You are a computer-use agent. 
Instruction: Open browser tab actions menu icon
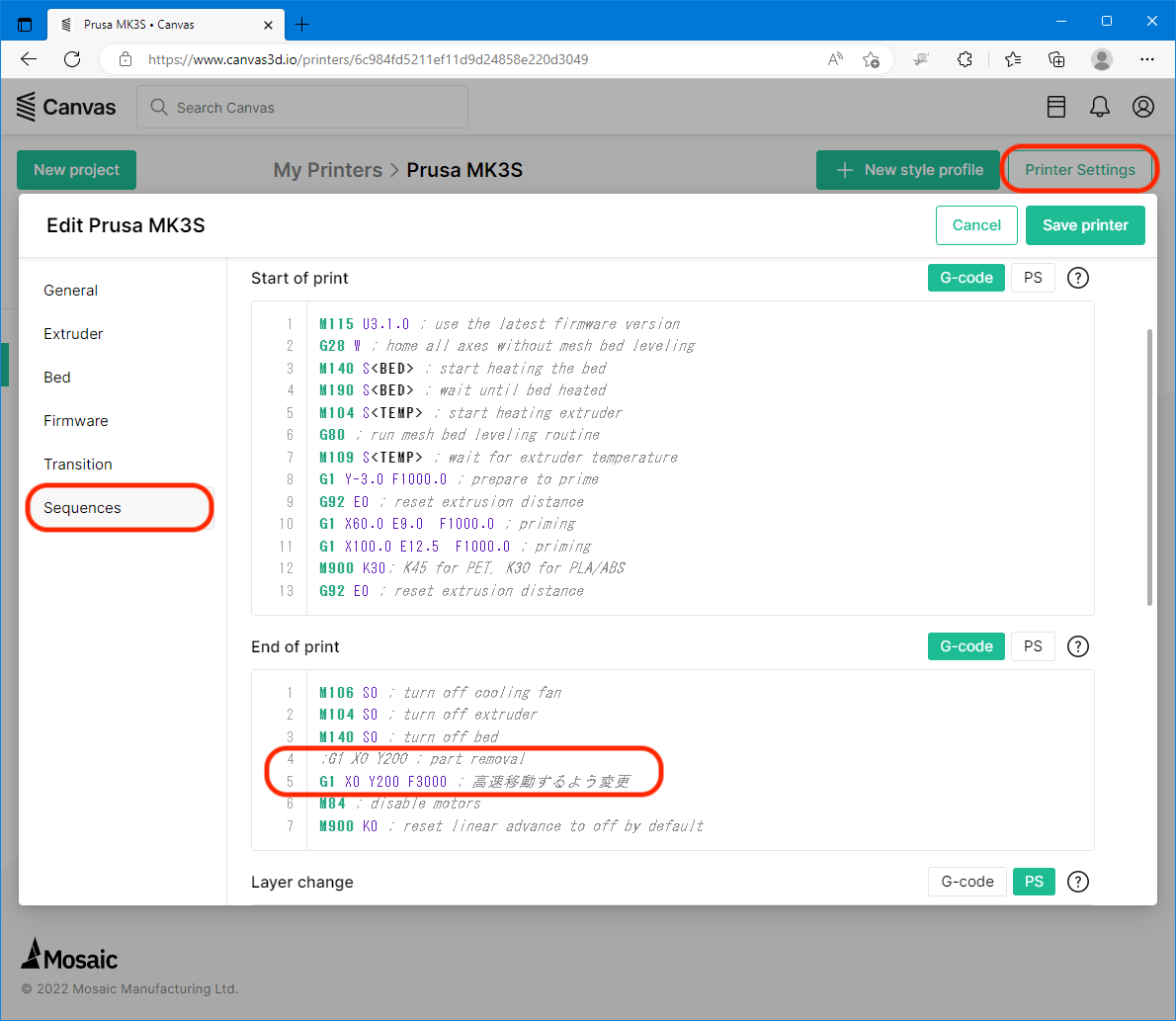25,24
